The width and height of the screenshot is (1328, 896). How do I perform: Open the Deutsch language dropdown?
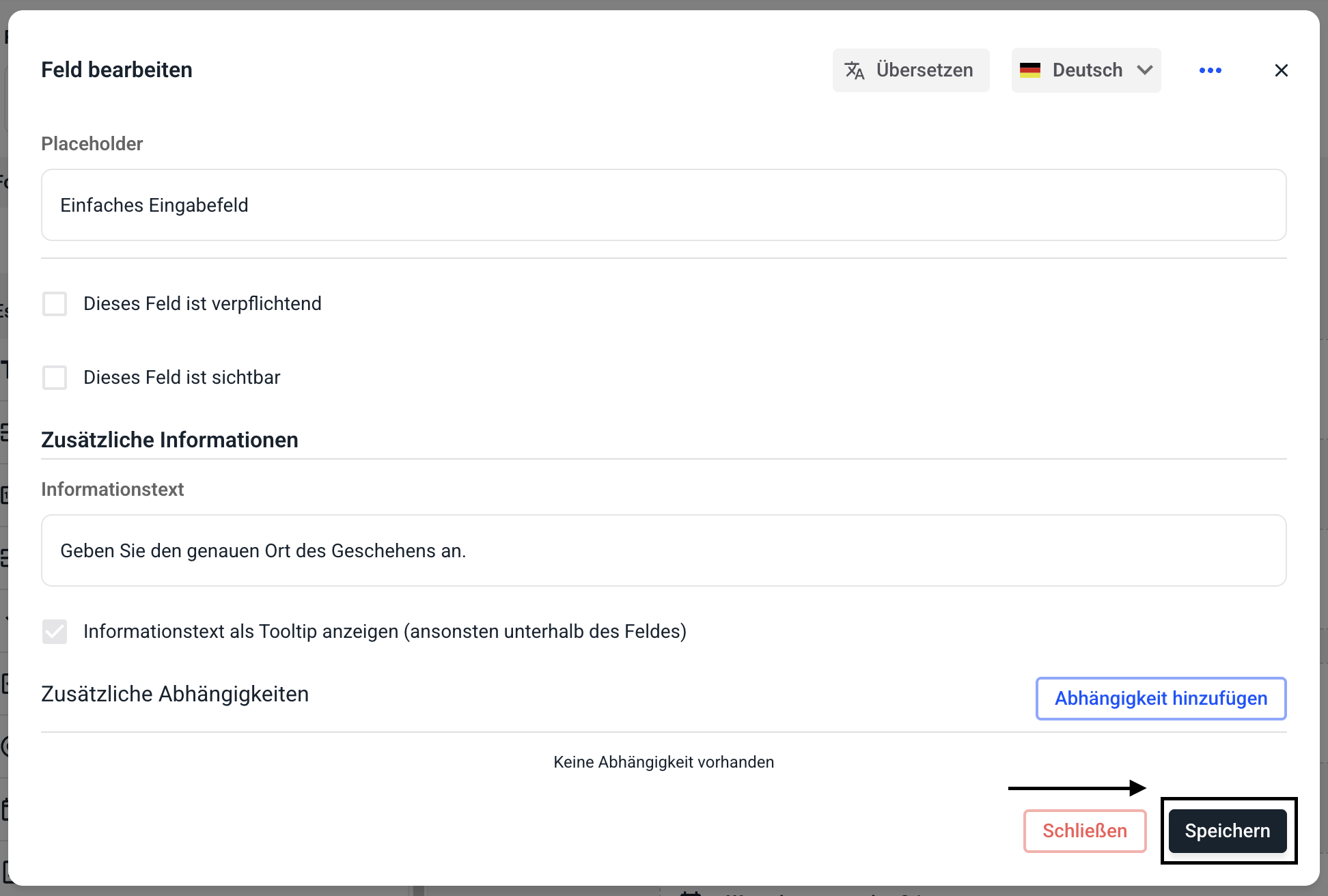click(1086, 70)
